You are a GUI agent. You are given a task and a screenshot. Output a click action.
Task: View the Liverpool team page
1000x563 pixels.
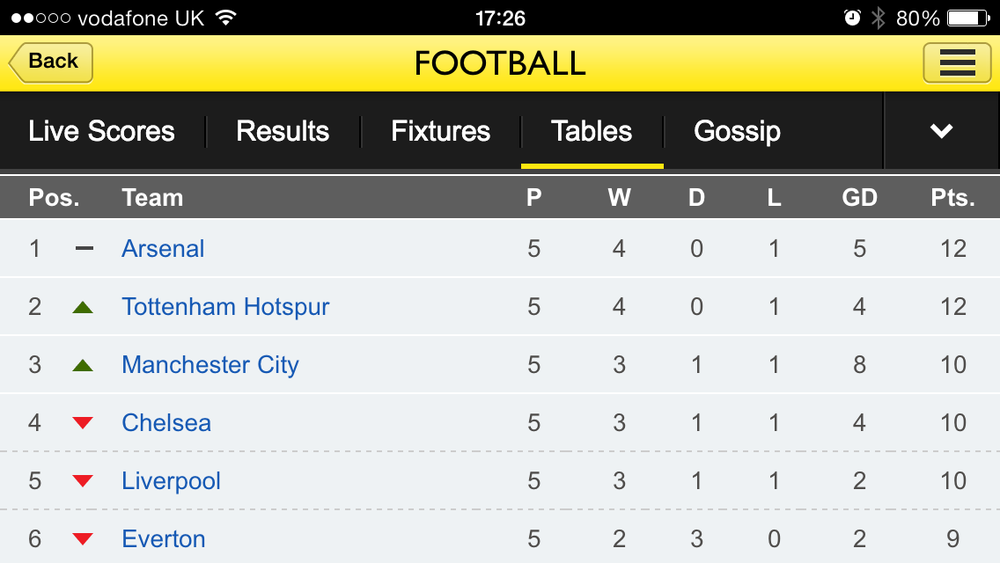pos(171,480)
